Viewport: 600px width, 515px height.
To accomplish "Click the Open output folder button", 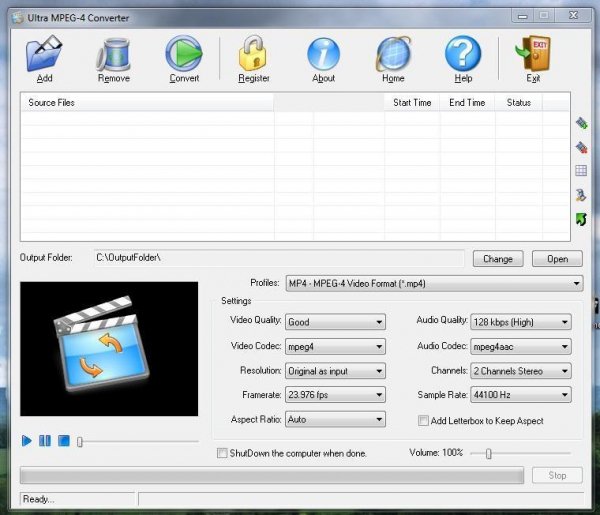I will coord(557,259).
